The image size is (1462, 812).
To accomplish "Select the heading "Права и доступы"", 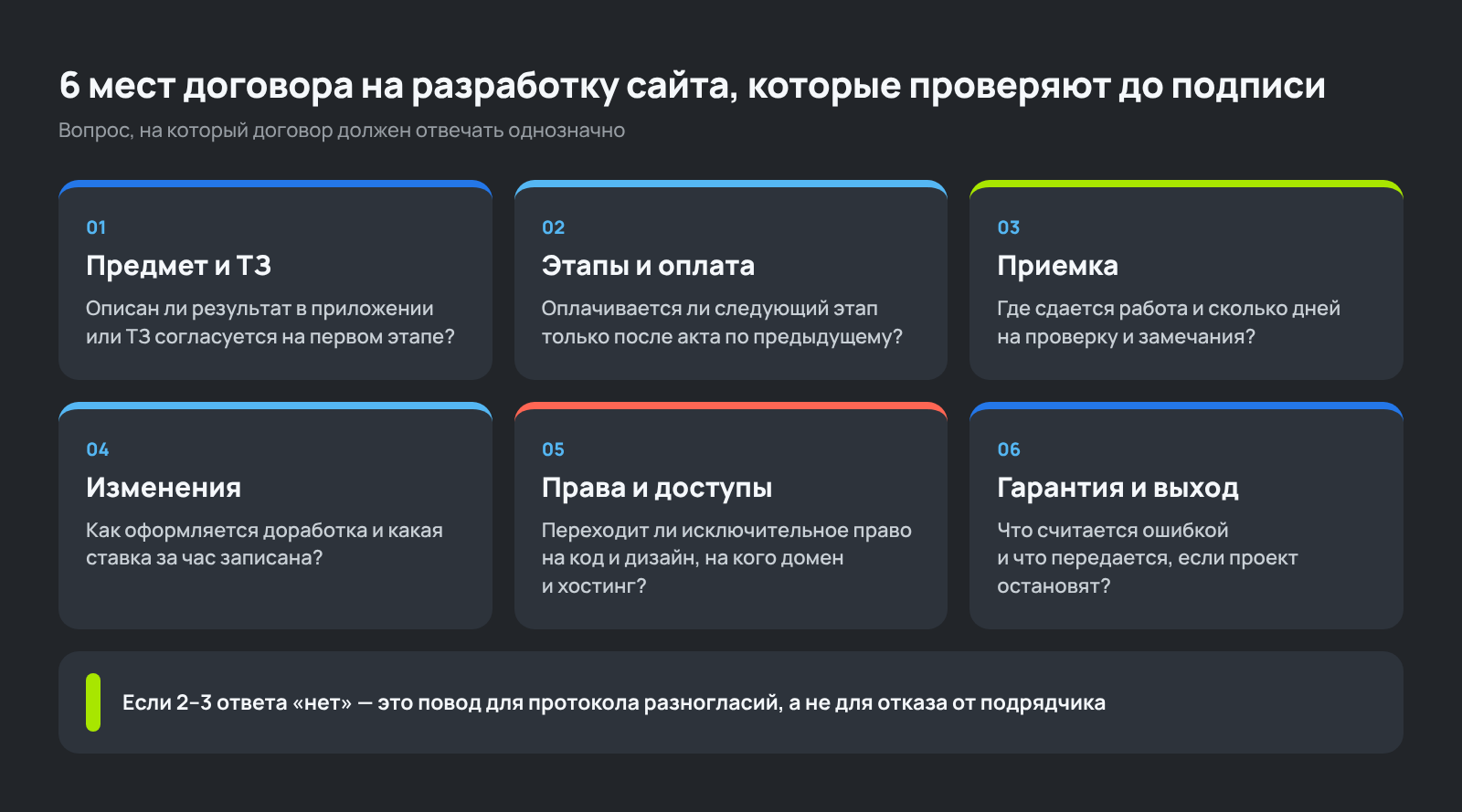I will click(x=657, y=488).
